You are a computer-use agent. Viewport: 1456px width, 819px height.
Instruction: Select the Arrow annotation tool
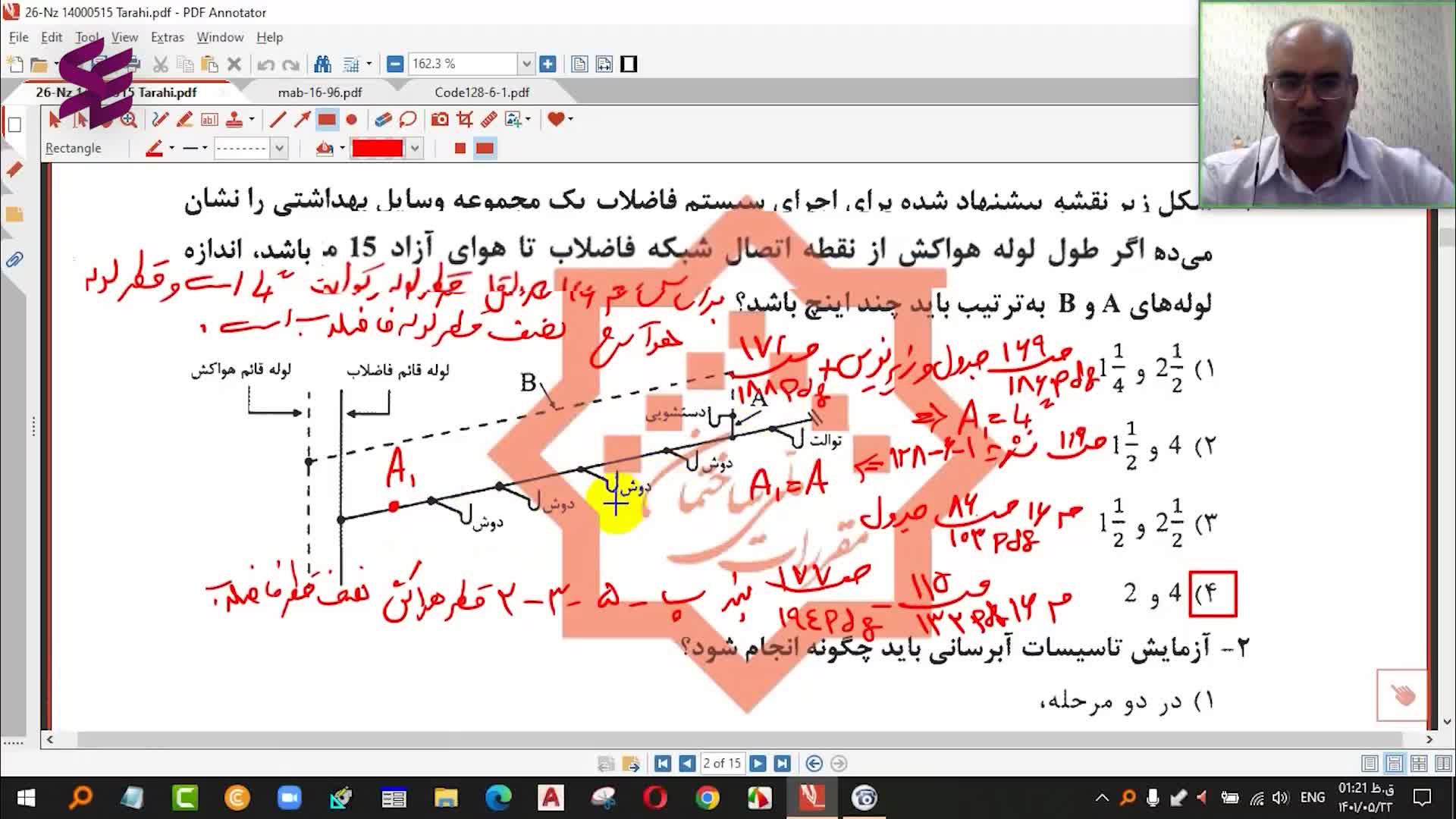click(x=302, y=119)
